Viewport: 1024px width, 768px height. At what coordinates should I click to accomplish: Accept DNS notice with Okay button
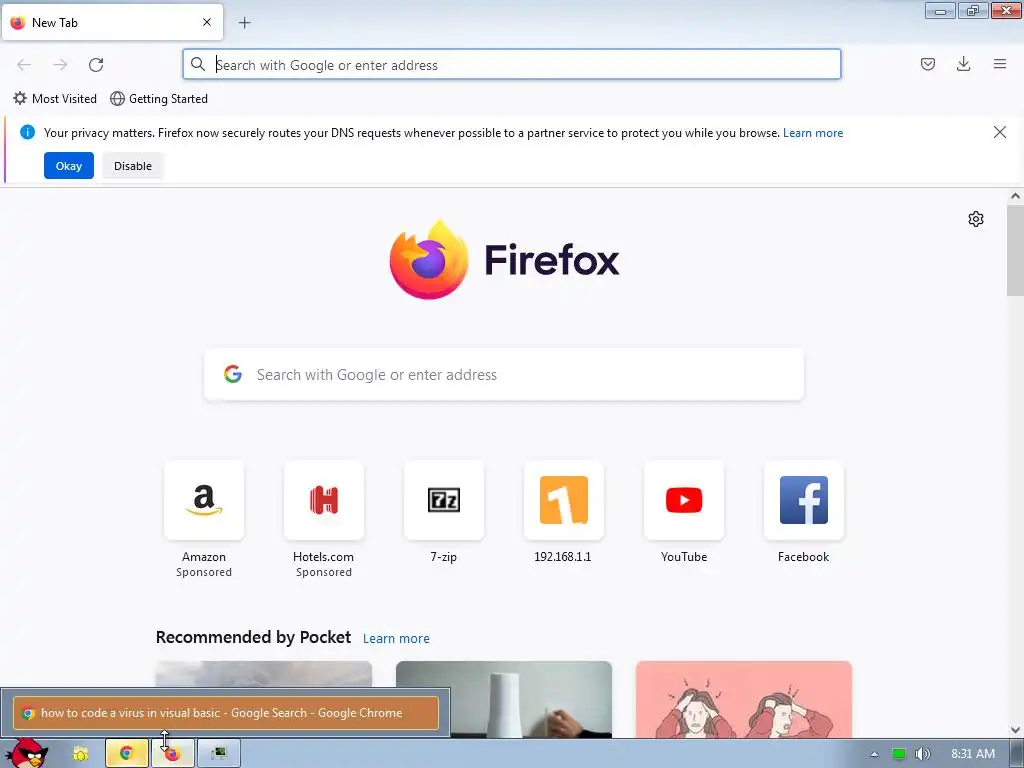pos(69,166)
